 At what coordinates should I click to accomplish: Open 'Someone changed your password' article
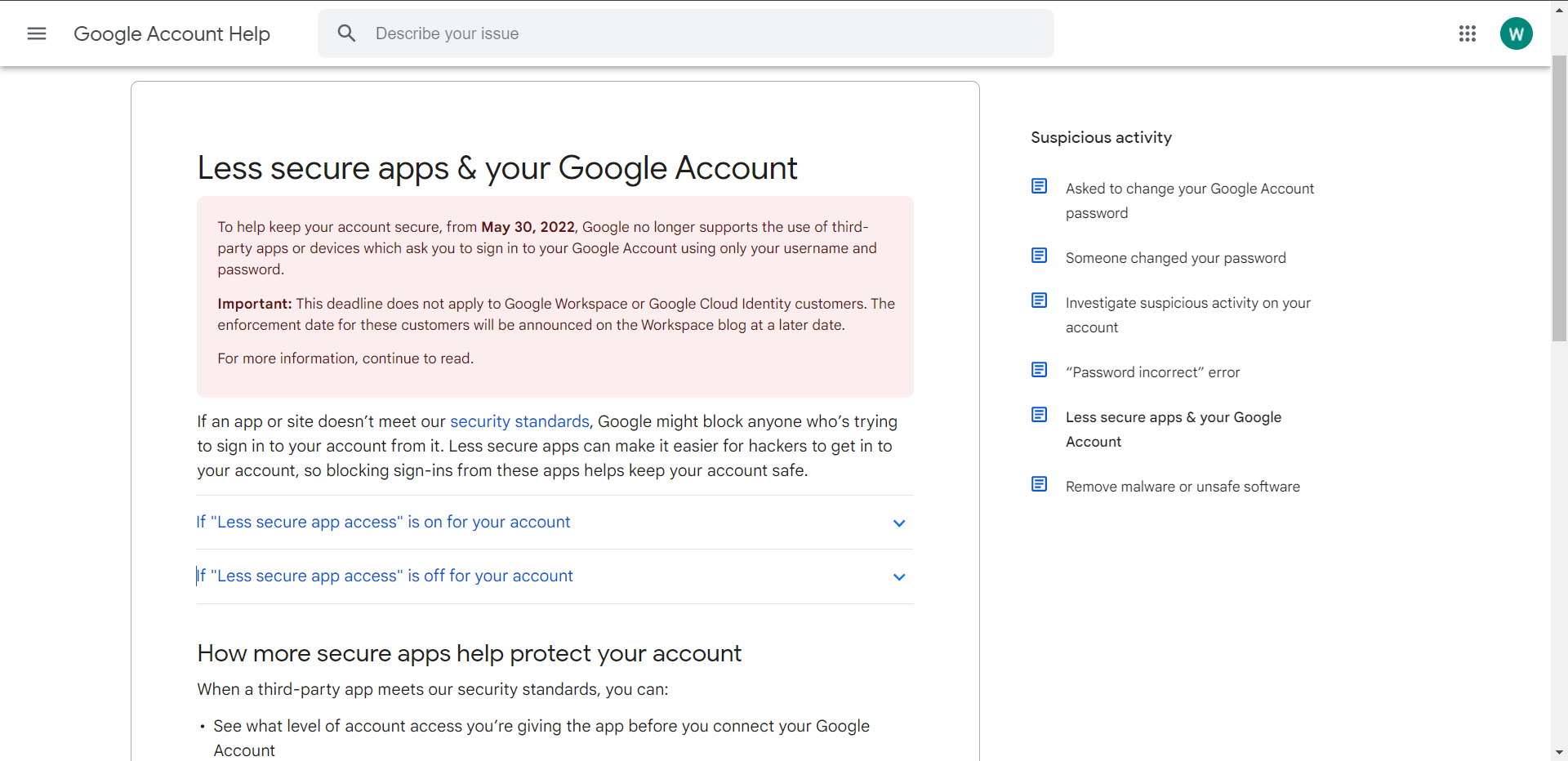click(1176, 258)
